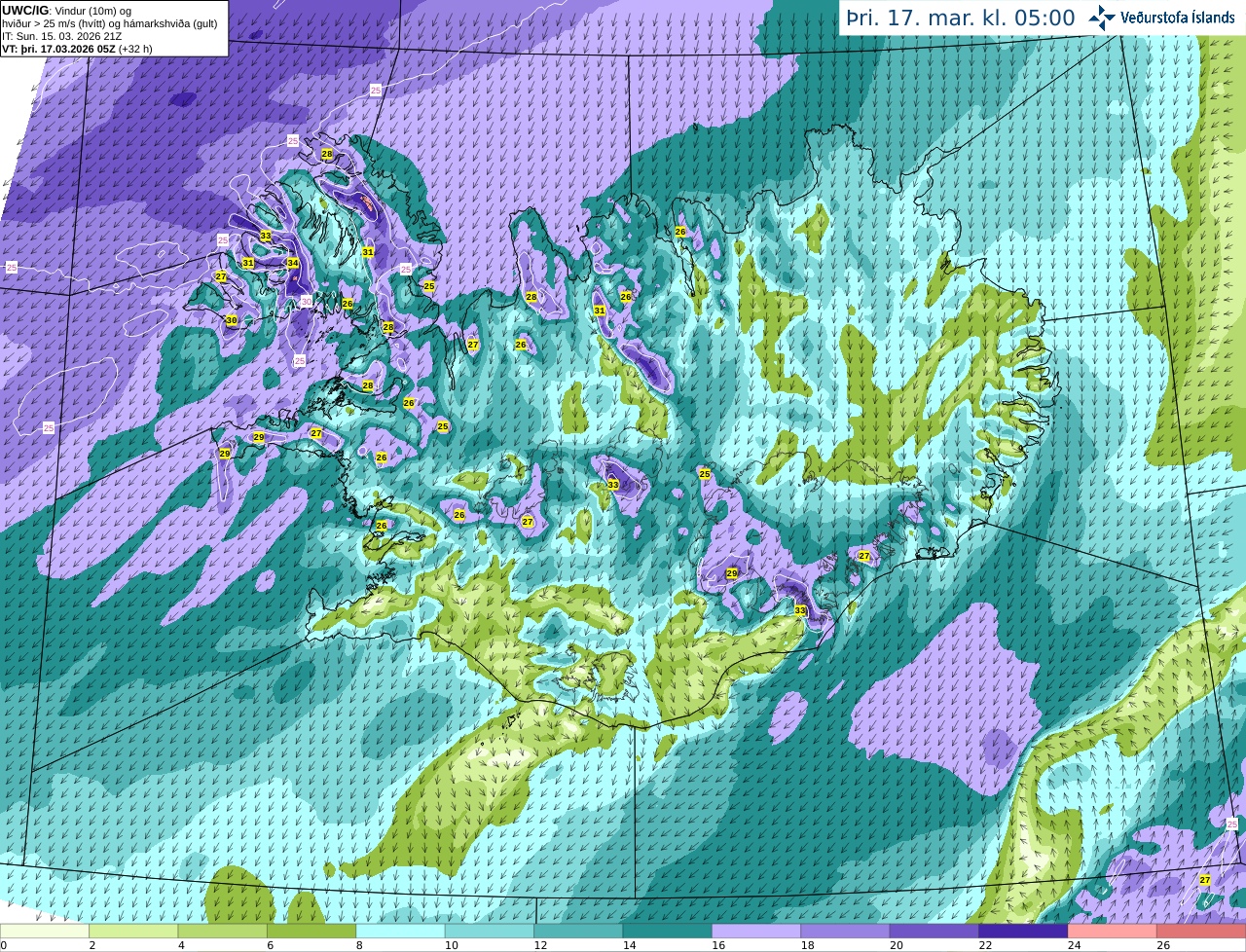1246x952 pixels.
Task: Select the 2–4 m/s light yellow-green legend swatch
Action: tap(133, 931)
